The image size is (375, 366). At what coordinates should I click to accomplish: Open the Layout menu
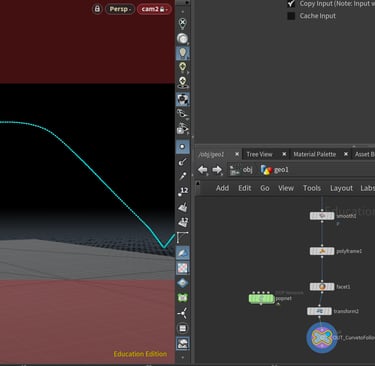pyautogui.click(x=341, y=188)
